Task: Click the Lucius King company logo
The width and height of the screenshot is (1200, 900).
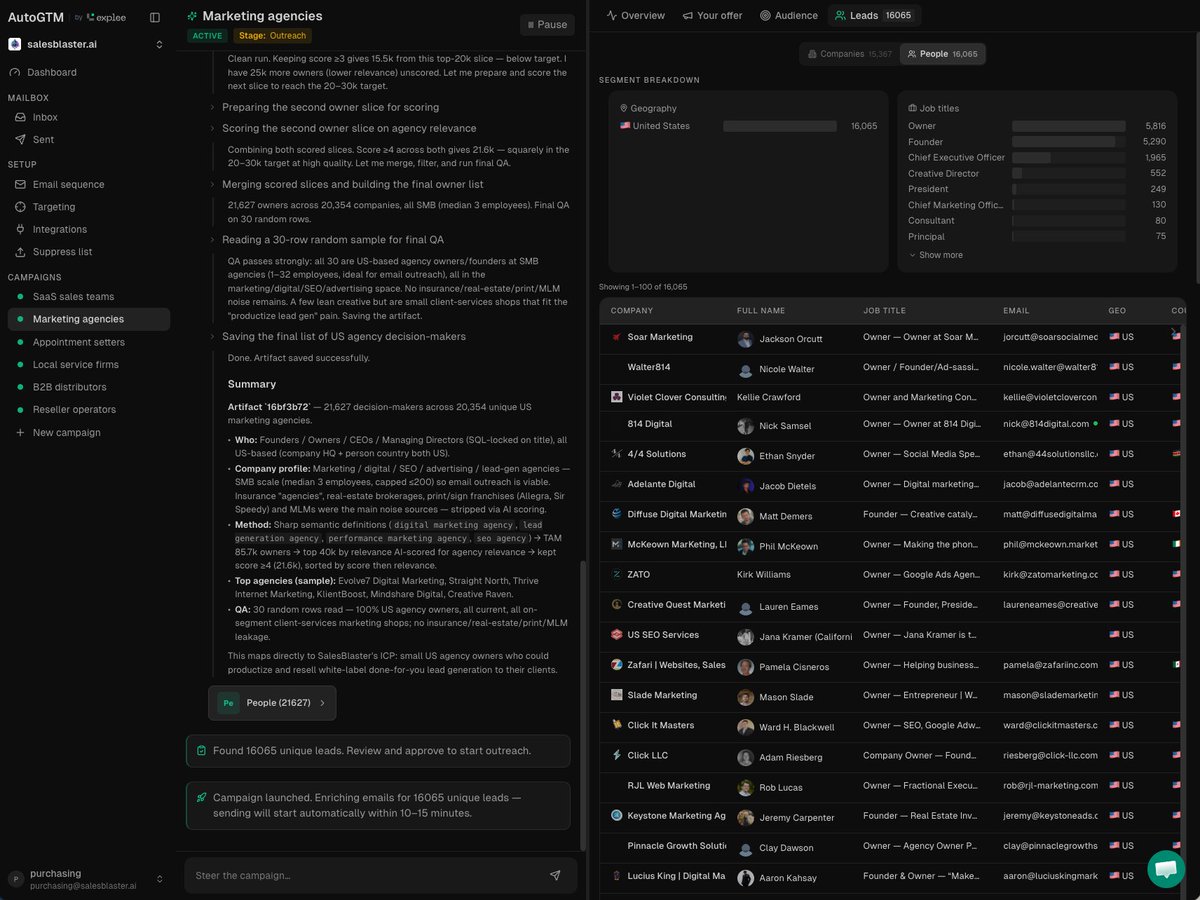Action: (x=617, y=876)
